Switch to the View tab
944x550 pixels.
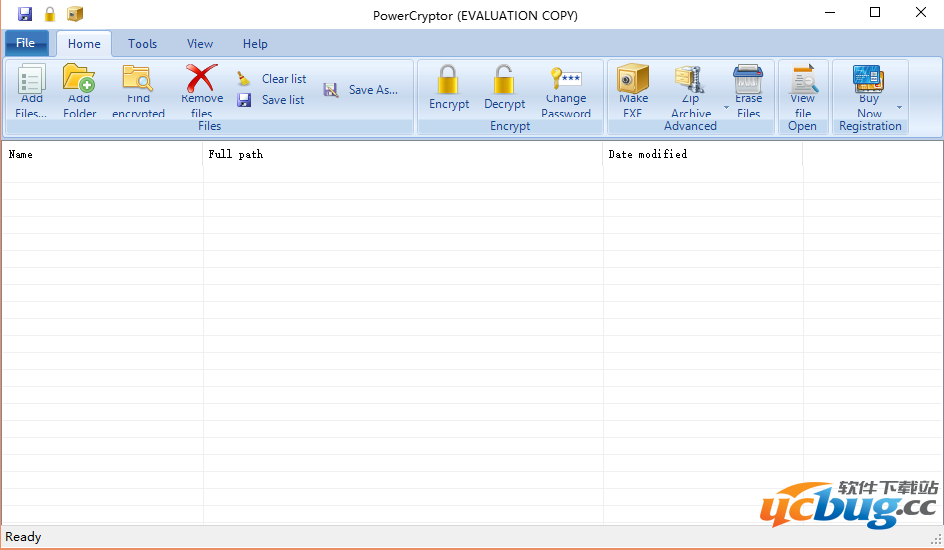coord(200,43)
